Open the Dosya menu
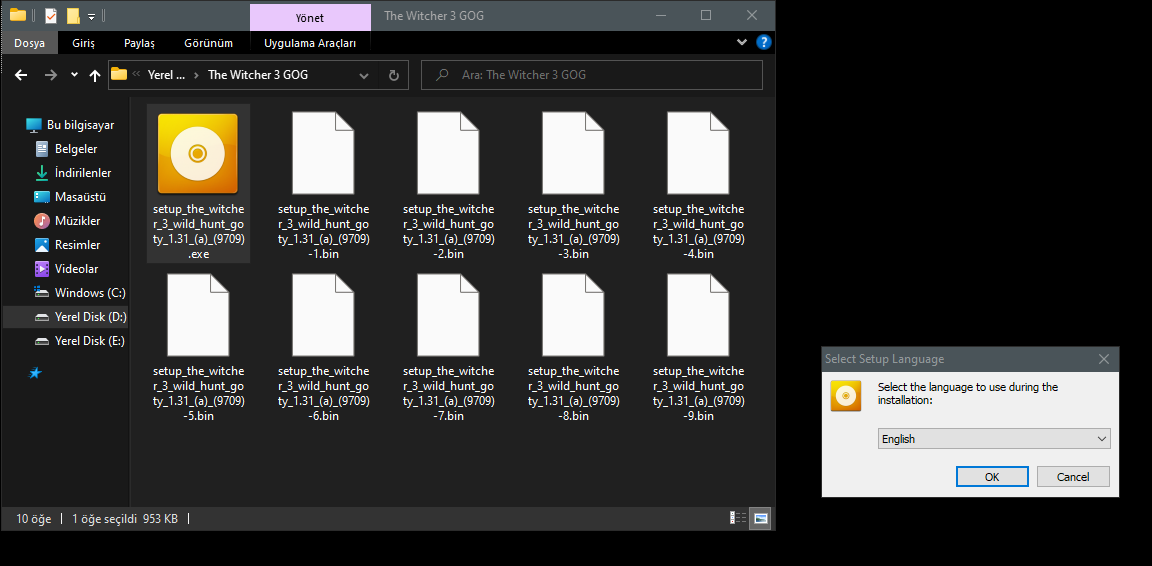 pos(29,43)
